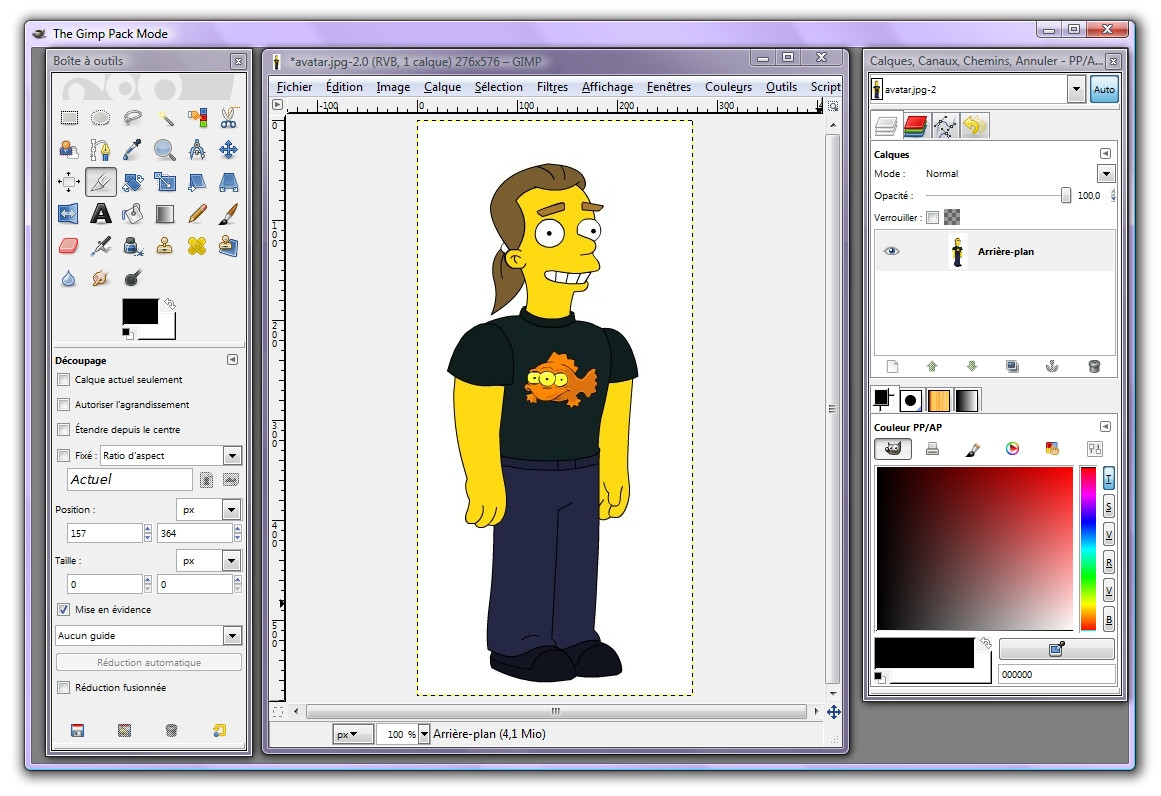Select the Flip tool
This screenshot has height=796, width=1161.
(67, 214)
